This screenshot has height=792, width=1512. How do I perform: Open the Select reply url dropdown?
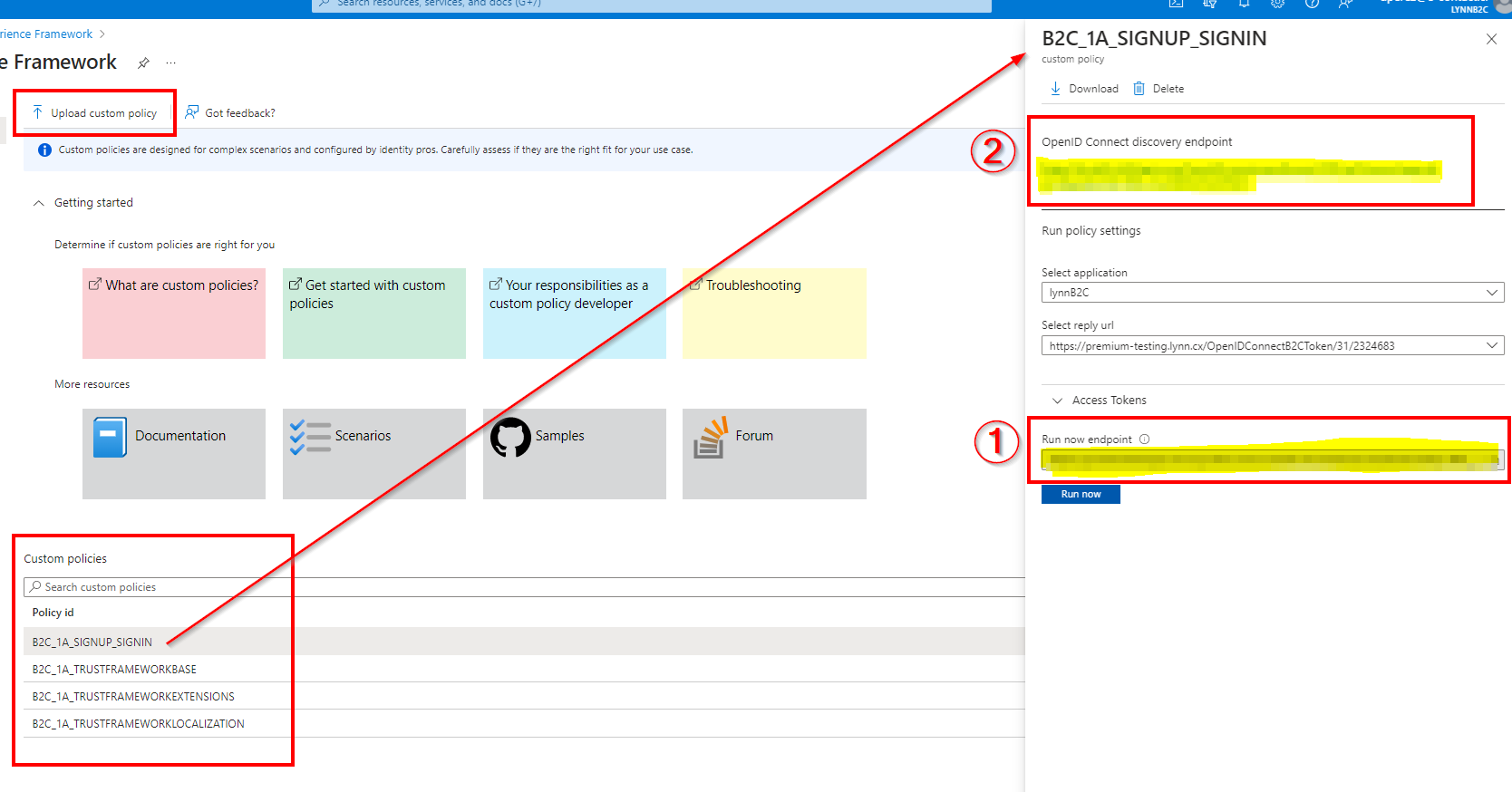click(1272, 346)
